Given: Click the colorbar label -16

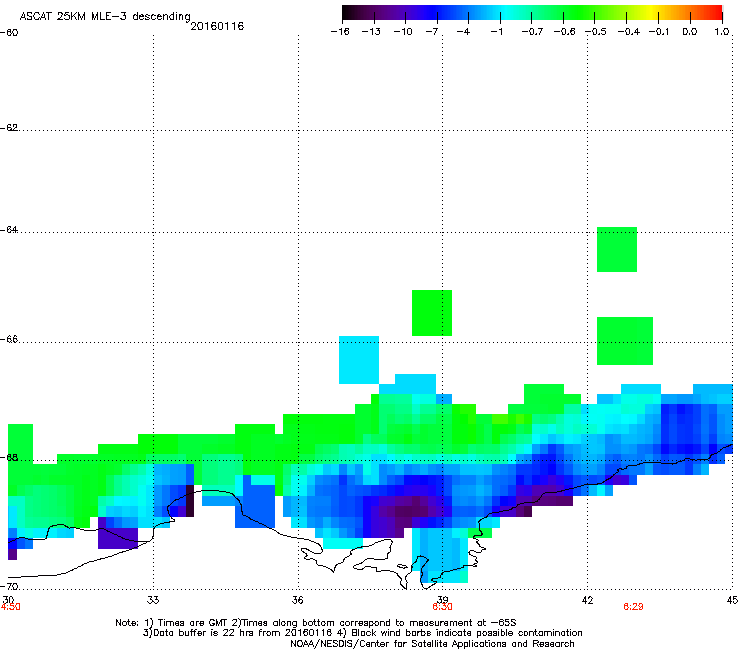Looking at the screenshot, I should 340,32.
